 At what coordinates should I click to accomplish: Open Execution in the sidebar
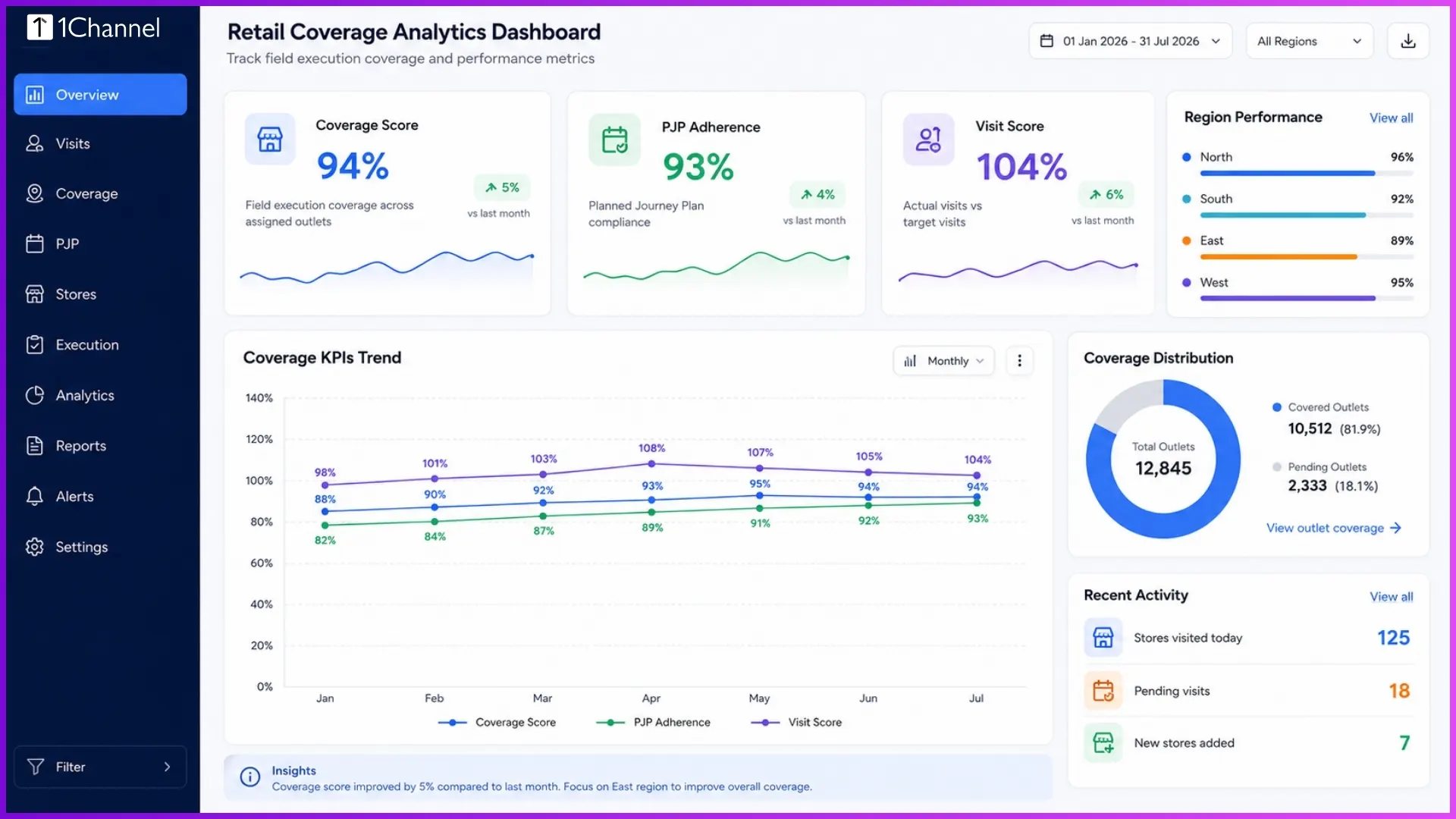pyautogui.click(x=100, y=344)
